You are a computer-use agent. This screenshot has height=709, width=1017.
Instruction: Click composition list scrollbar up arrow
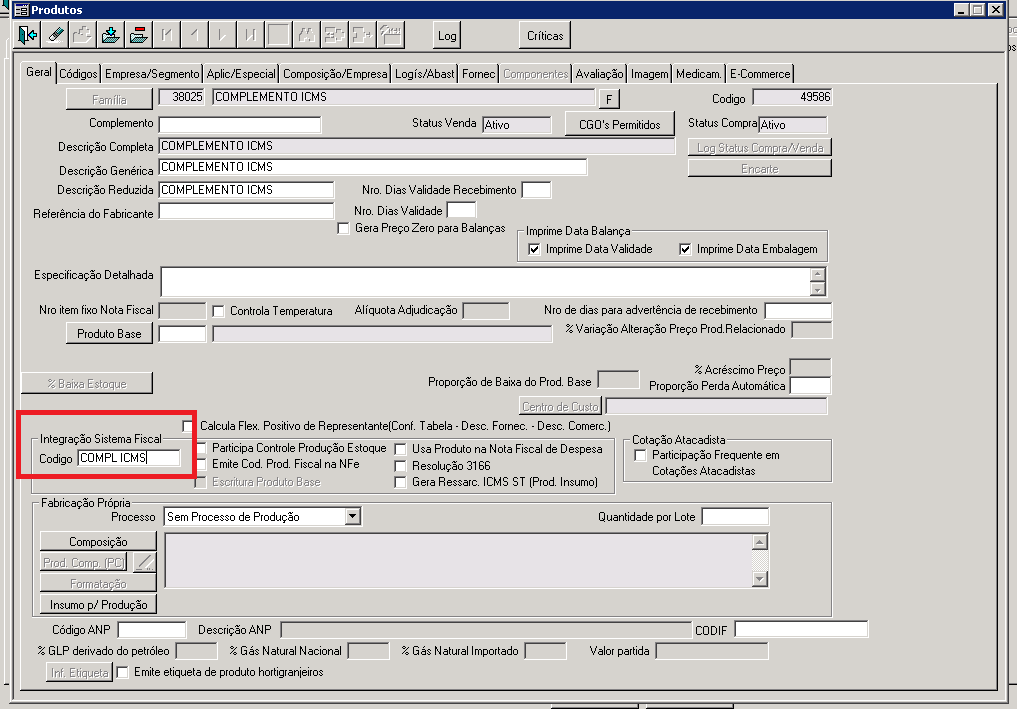pos(760,542)
